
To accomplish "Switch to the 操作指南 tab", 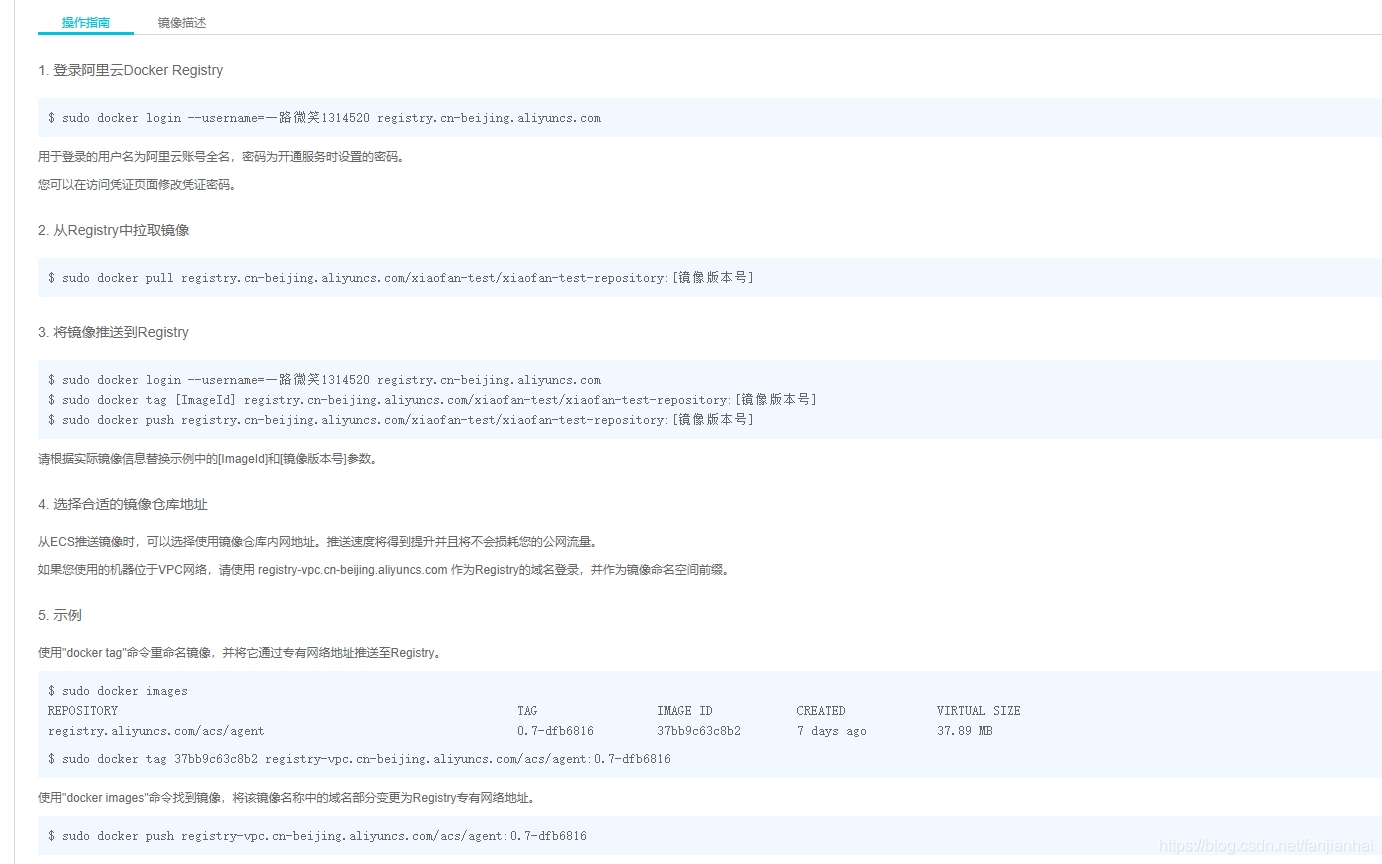I will (x=85, y=22).
